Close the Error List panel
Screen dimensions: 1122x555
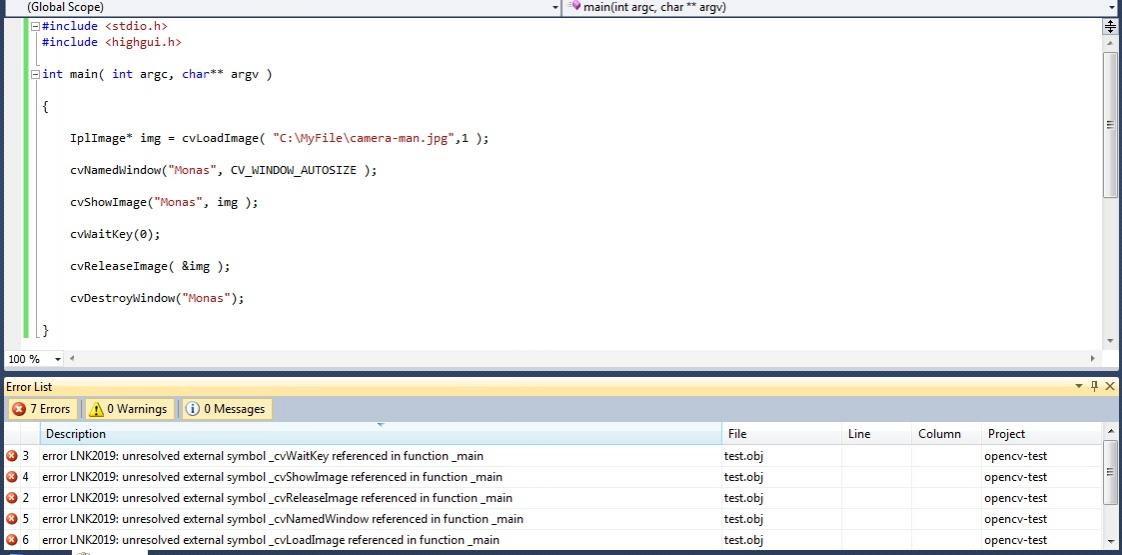[x=1110, y=386]
